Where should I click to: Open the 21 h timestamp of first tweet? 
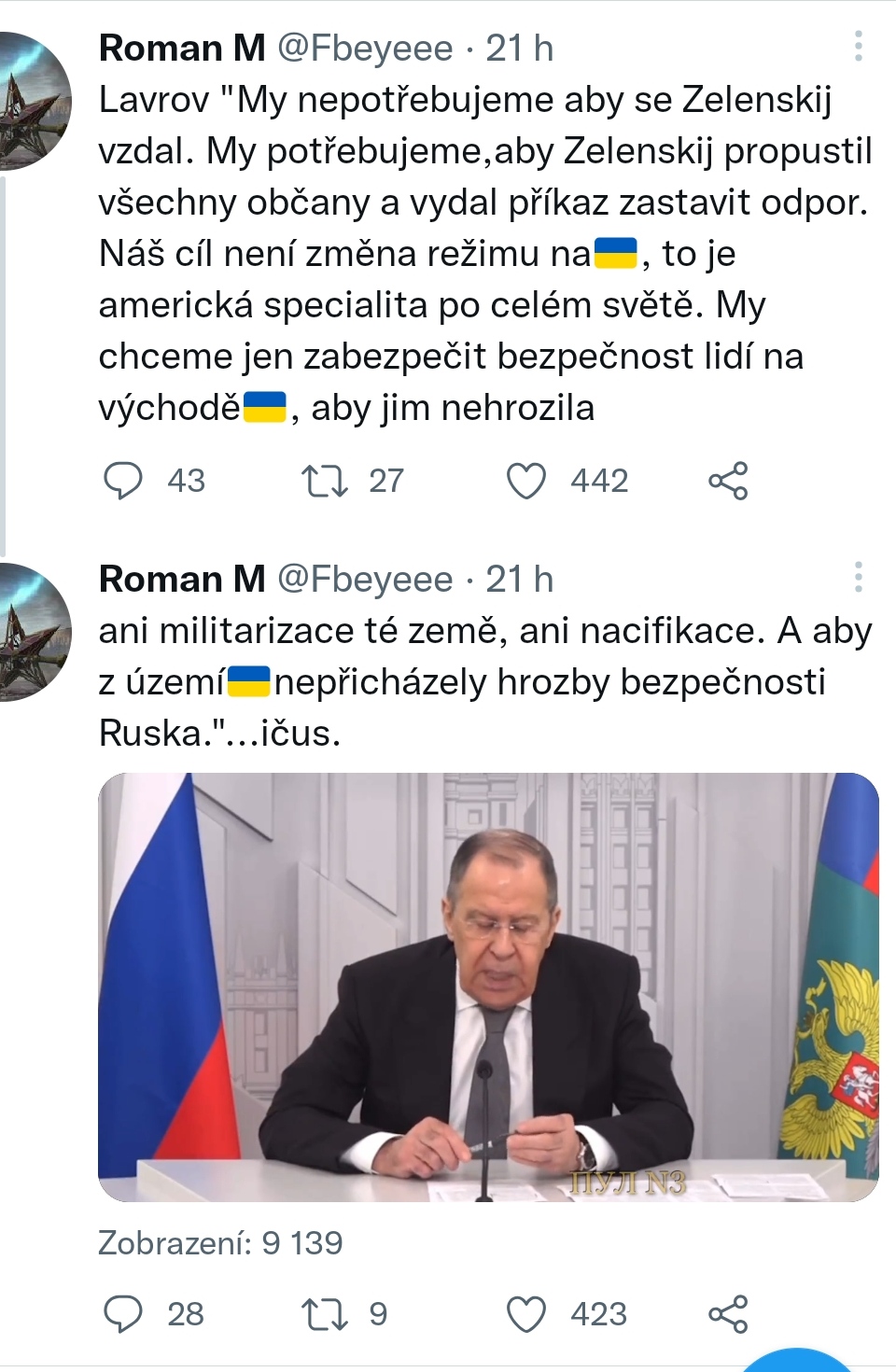pos(519,48)
